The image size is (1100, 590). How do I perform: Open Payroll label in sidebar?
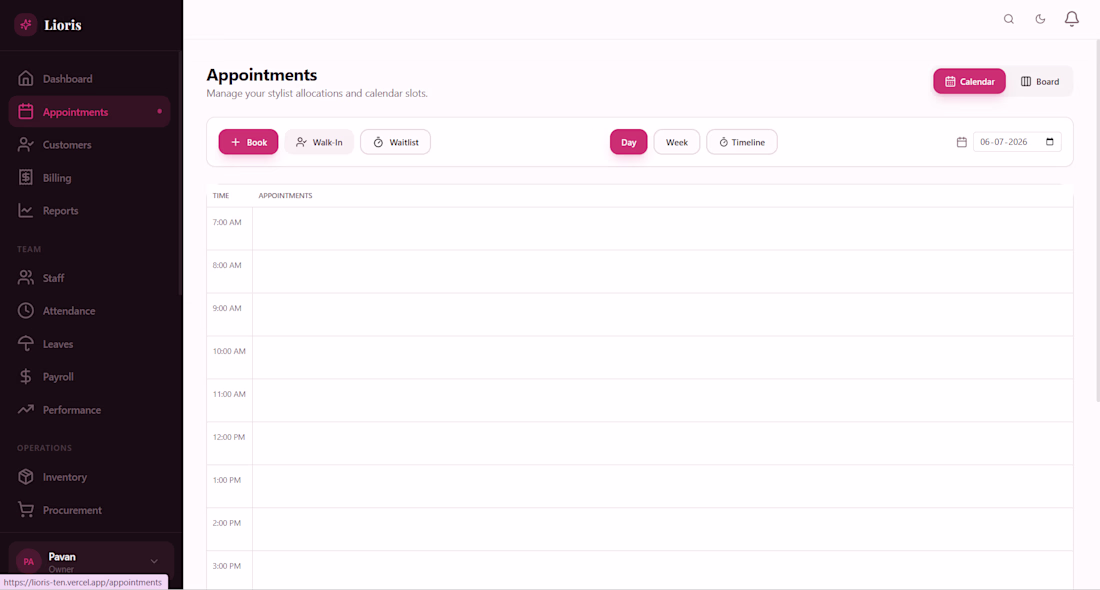coord(58,377)
